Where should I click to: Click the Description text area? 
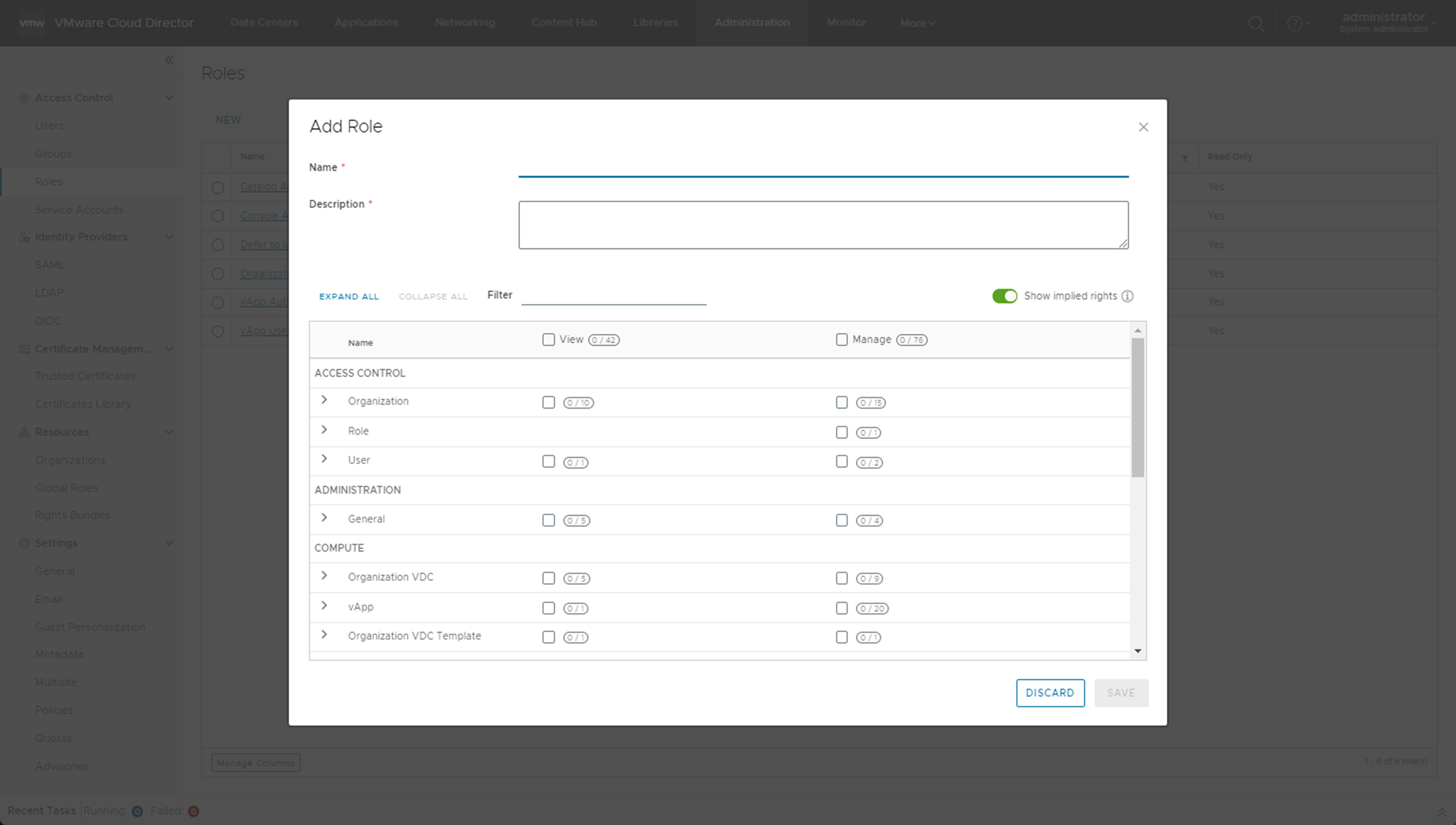click(x=823, y=225)
